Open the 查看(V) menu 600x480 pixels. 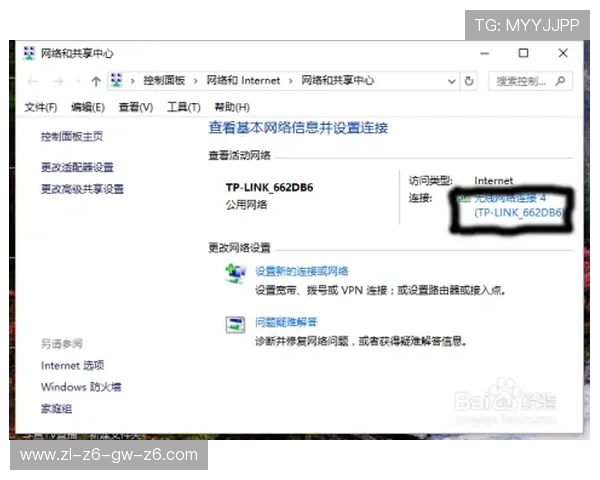tap(136, 107)
